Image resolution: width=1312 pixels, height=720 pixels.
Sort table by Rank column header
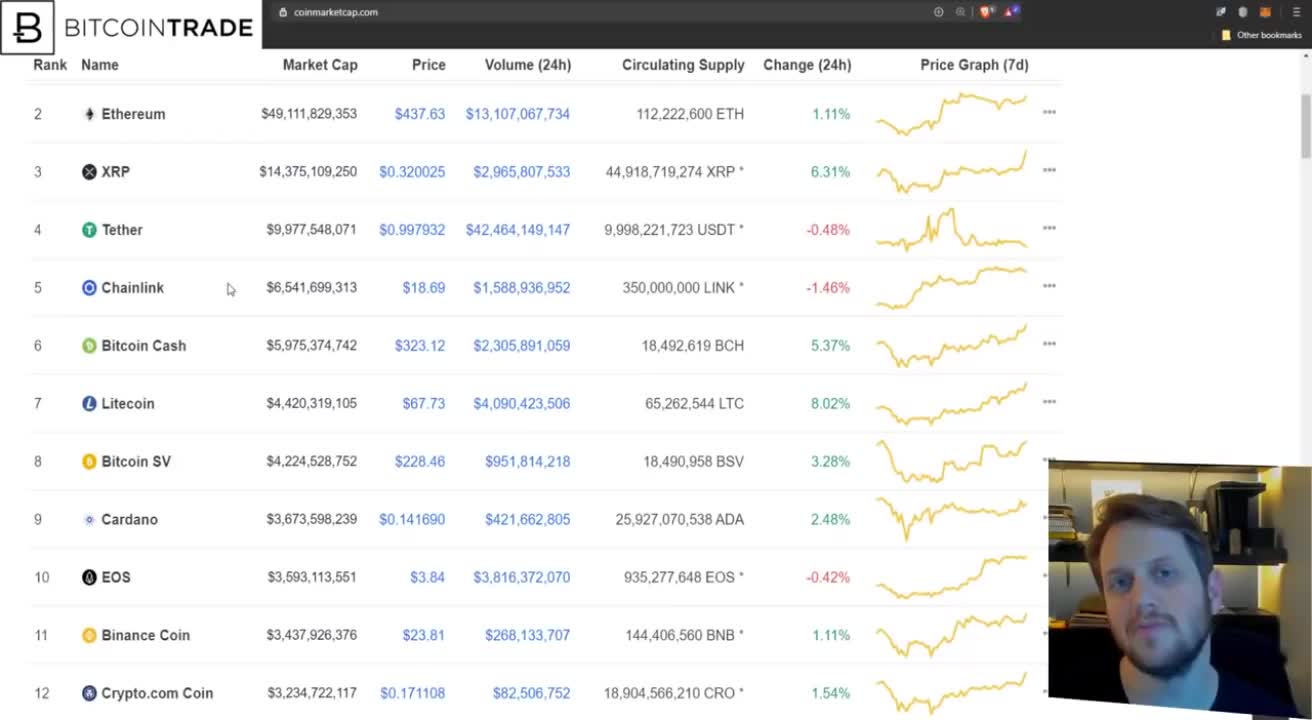pyautogui.click(x=50, y=64)
